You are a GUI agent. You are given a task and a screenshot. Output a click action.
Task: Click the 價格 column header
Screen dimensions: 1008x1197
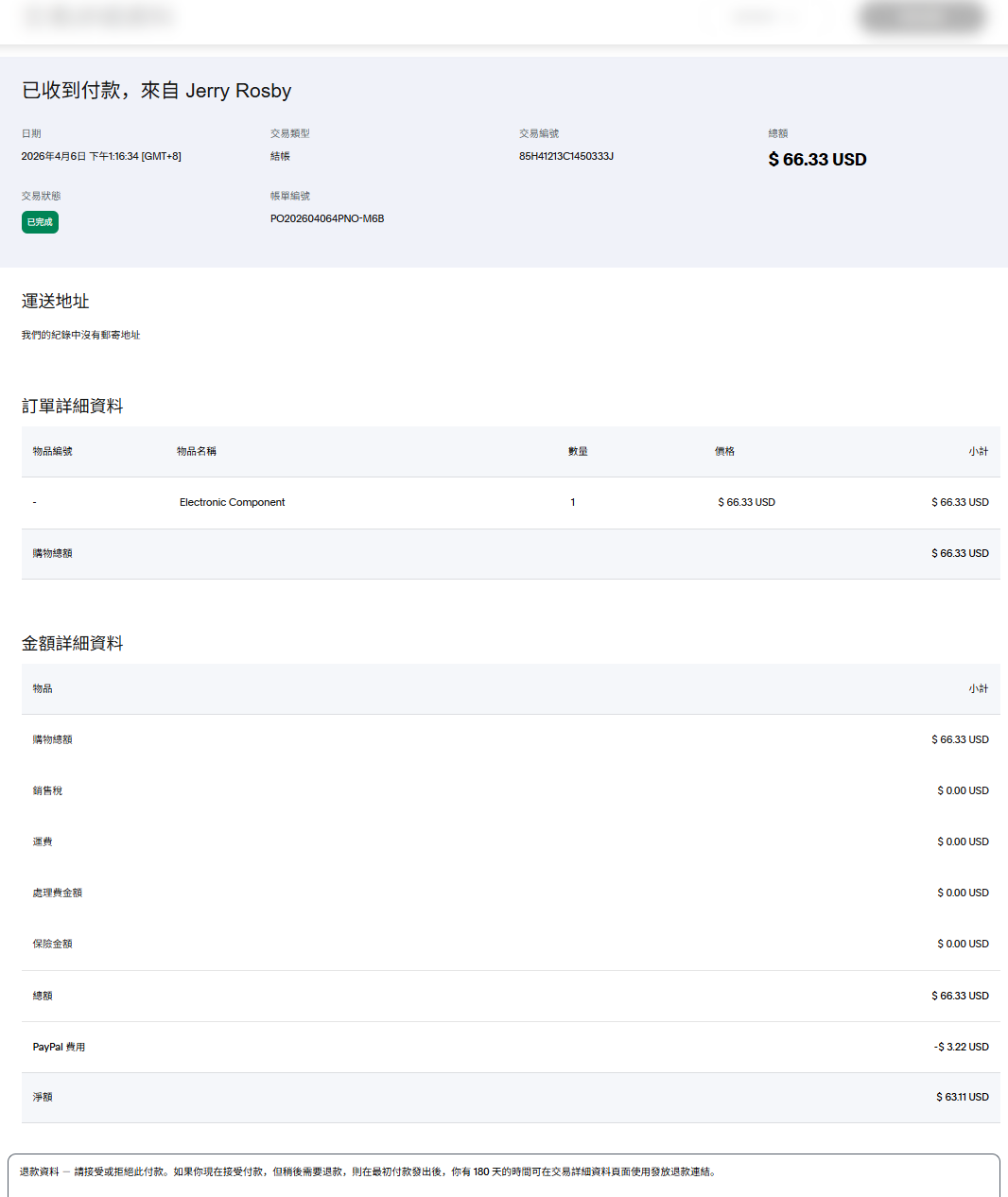tap(724, 451)
